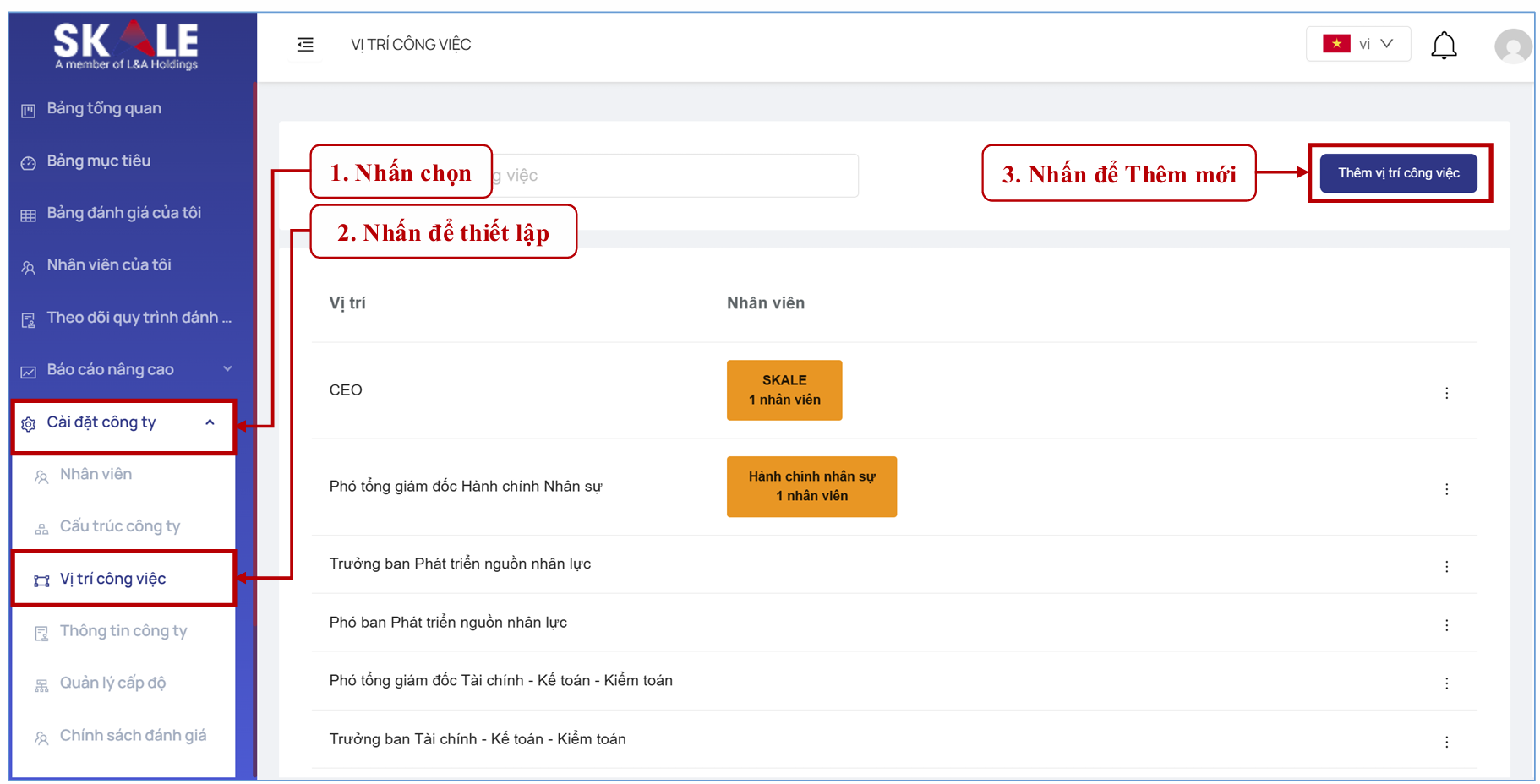Image resolution: width=1540 pixels, height=784 pixels.
Task: Collapse sidebar with hamburger menu icon
Action: [x=305, y=45]
